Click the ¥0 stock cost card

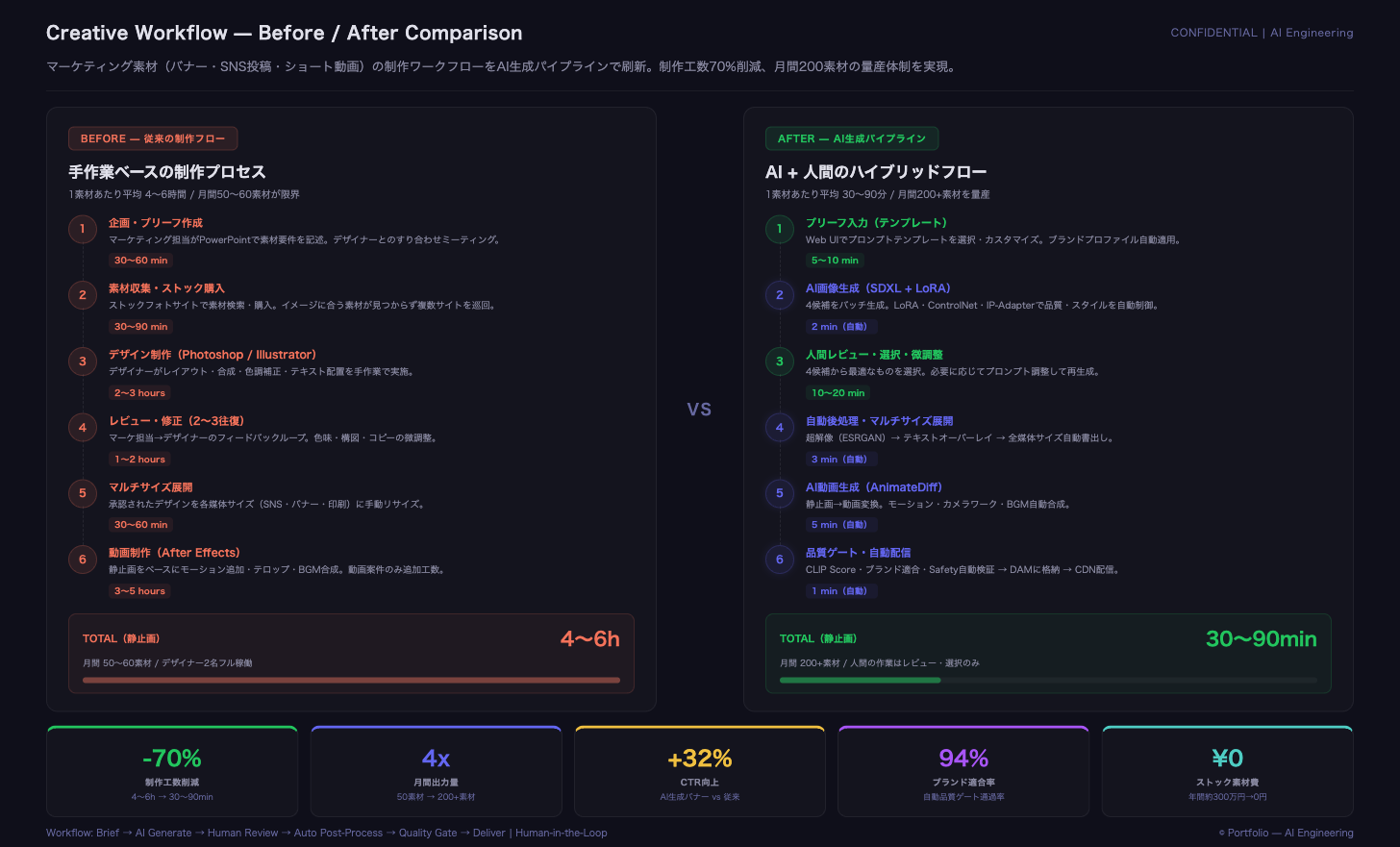(x=1227, y=772)
